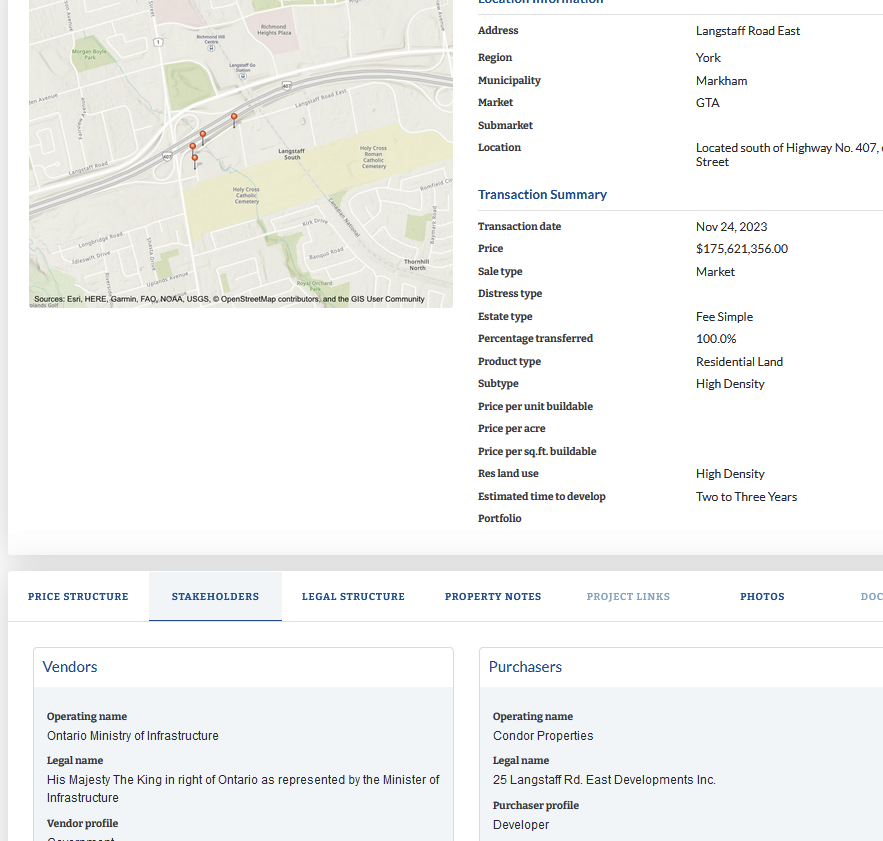Go to the Project Links tab

coord(628,597)
